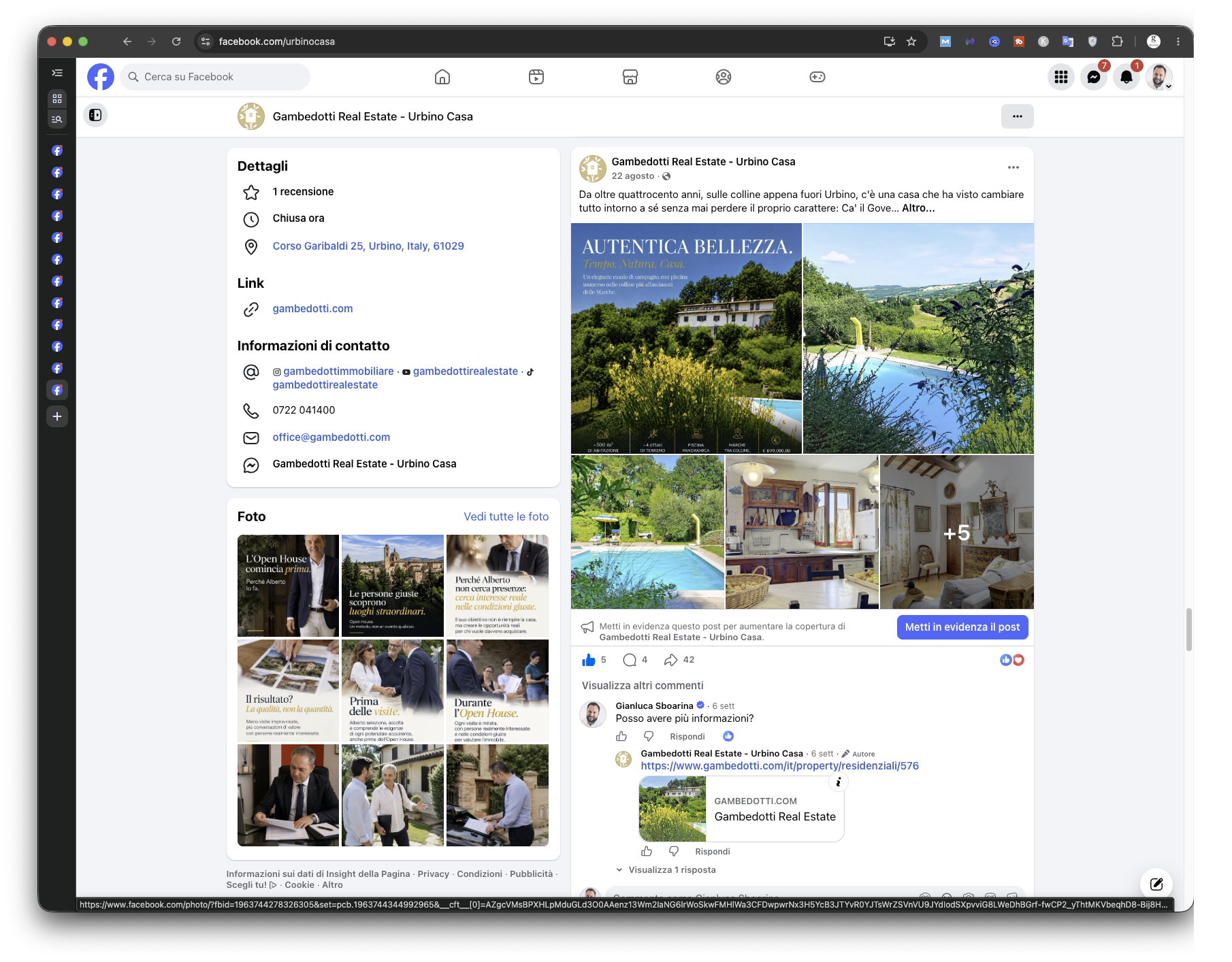1232x962 pixels.
Task: Open the profile account menu
Action: tap(1159, 77)
